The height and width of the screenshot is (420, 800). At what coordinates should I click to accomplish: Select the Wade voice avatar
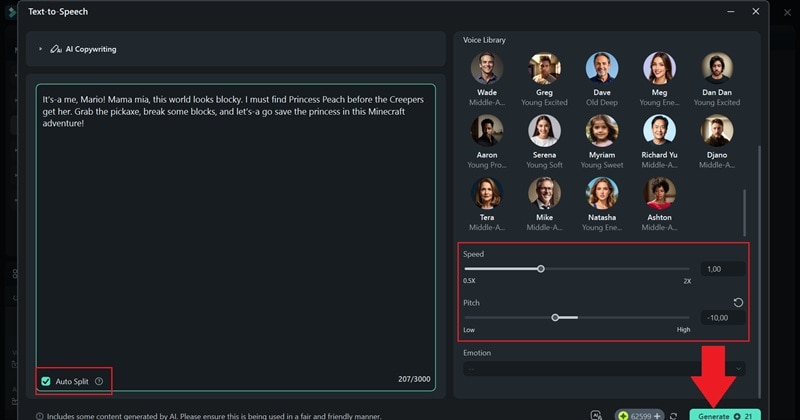(487, 69)
